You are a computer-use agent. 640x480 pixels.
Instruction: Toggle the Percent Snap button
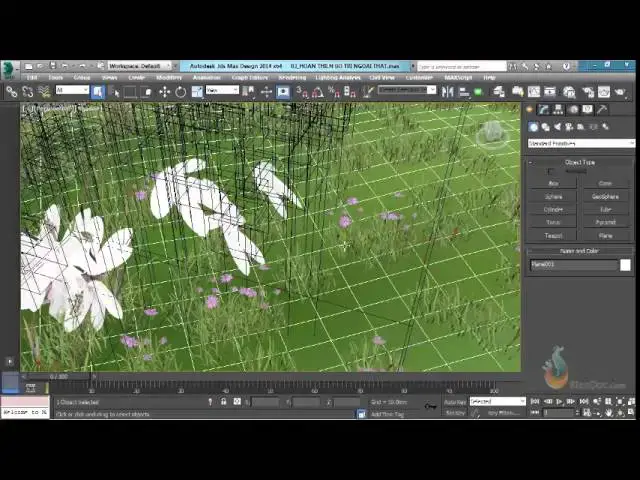(334, 92)
